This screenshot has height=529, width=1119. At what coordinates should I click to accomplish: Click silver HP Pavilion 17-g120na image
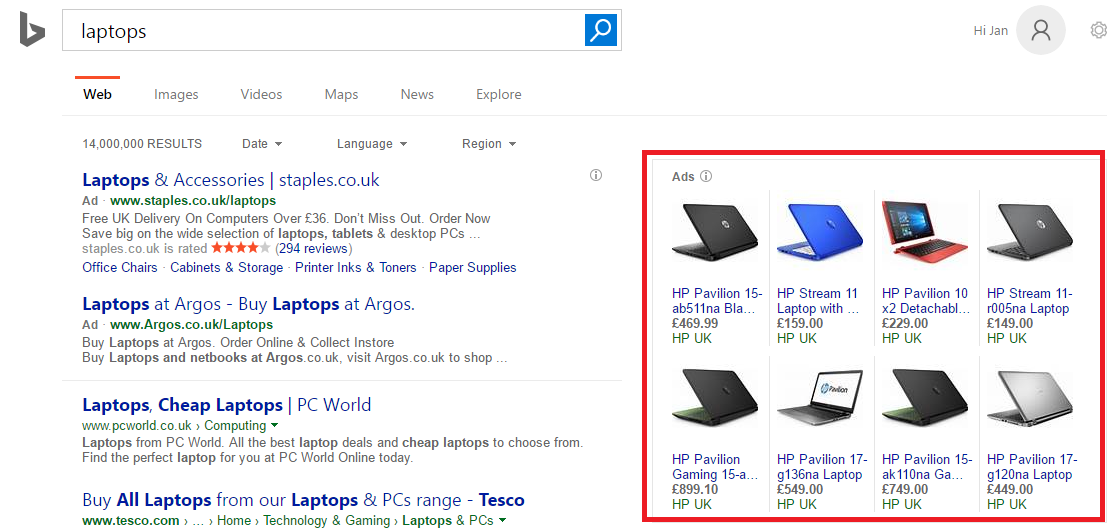click(x=1031, y=398)
